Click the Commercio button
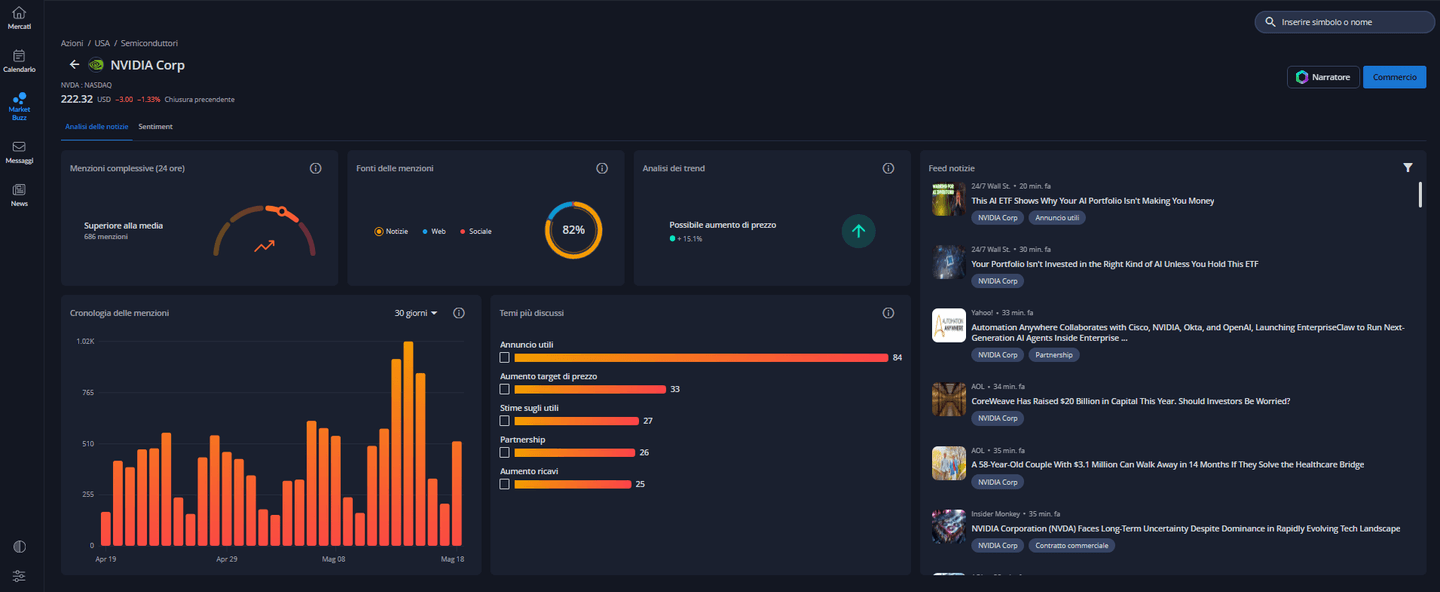Viewport: 1440px width, 592px height. click(1394, 77)
